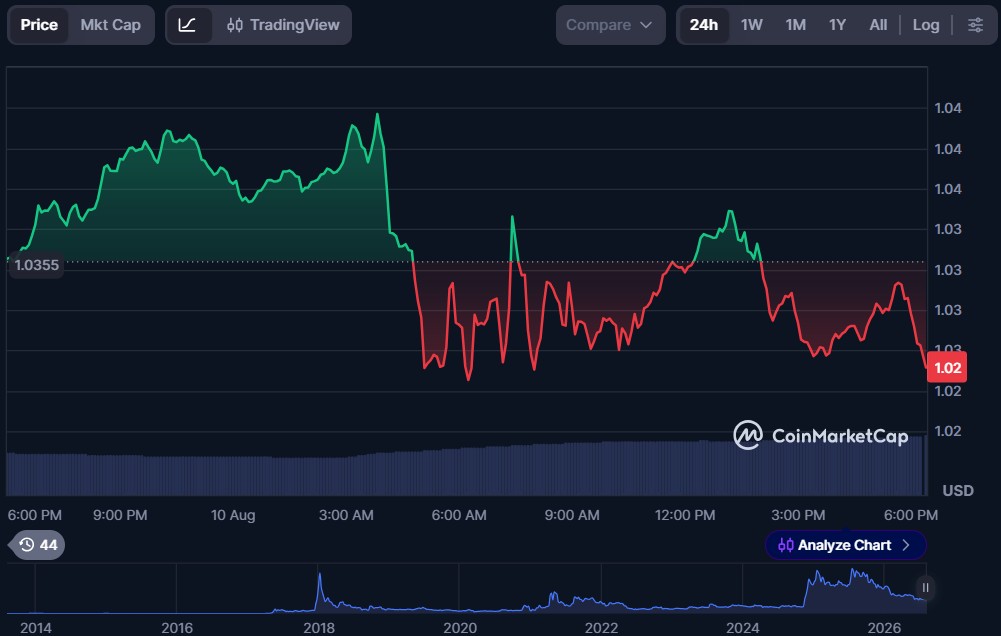1001x636 pixels.
Task: Click the 3:00 AM time axis label
Action: pos(346,515)
